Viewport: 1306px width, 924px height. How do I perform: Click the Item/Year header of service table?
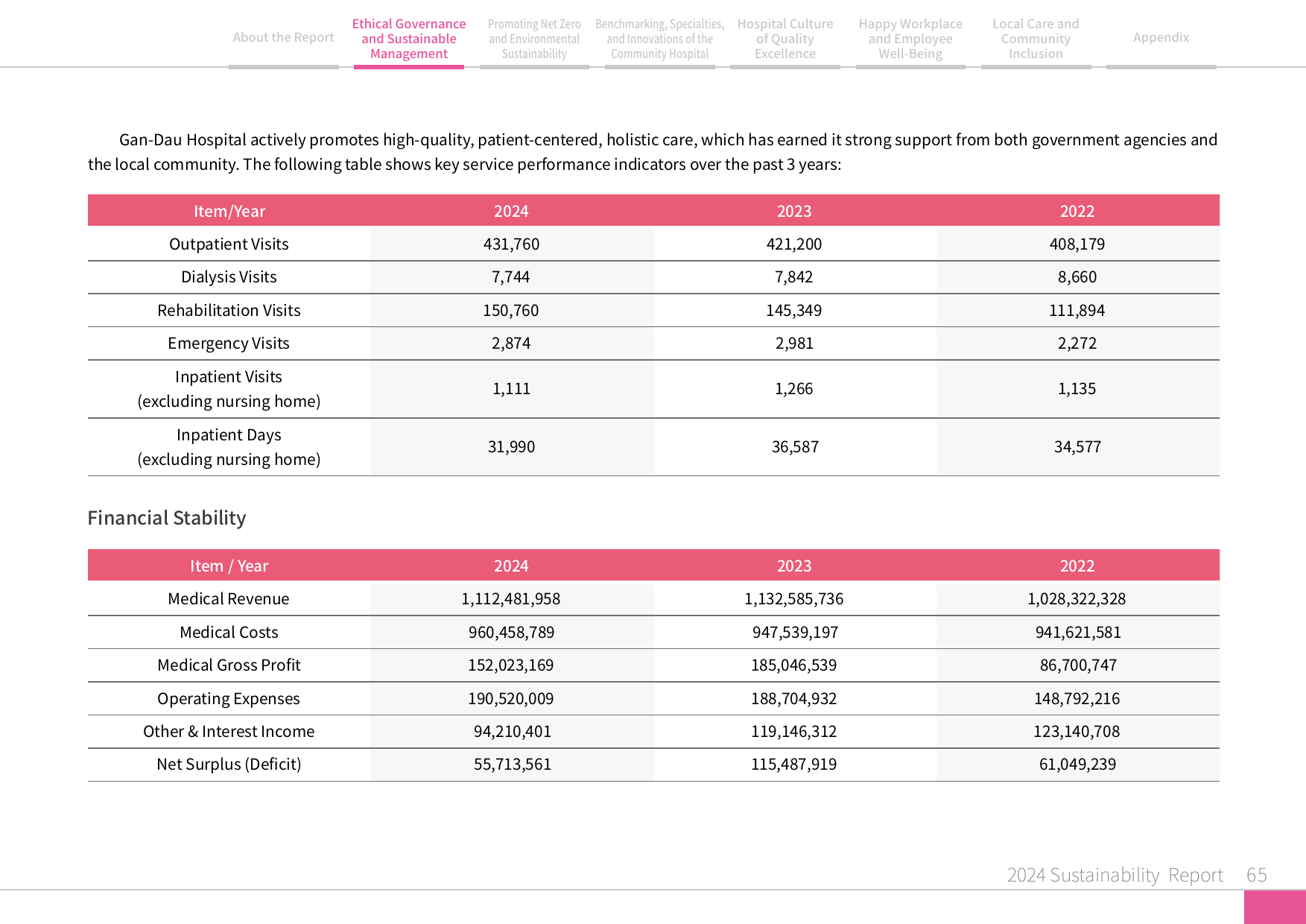[229, 212]
